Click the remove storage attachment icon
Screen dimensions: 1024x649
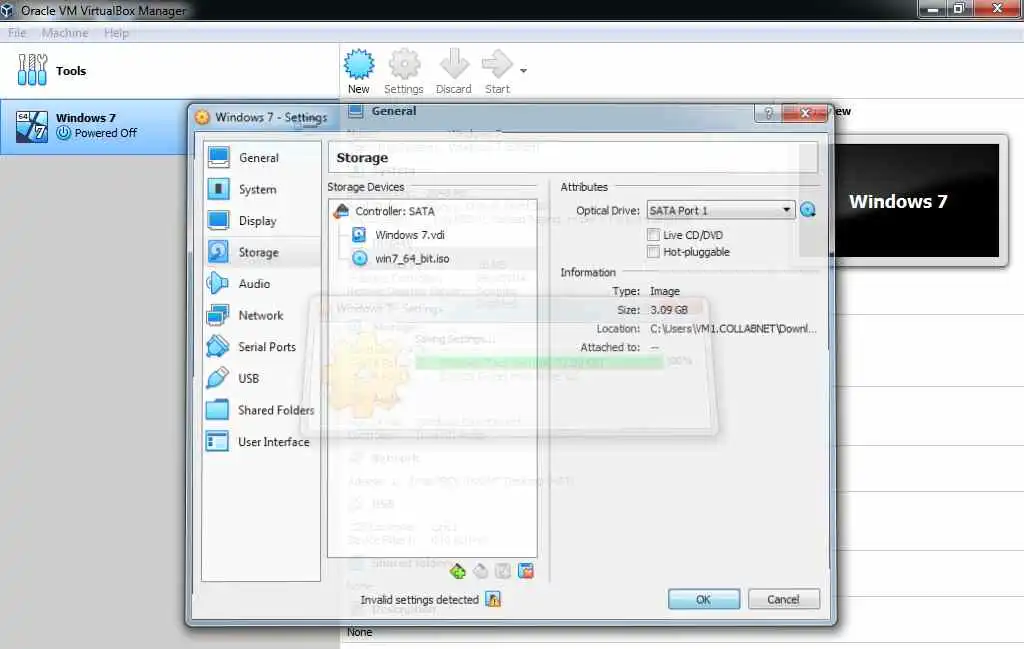click(x=481, y=571)
